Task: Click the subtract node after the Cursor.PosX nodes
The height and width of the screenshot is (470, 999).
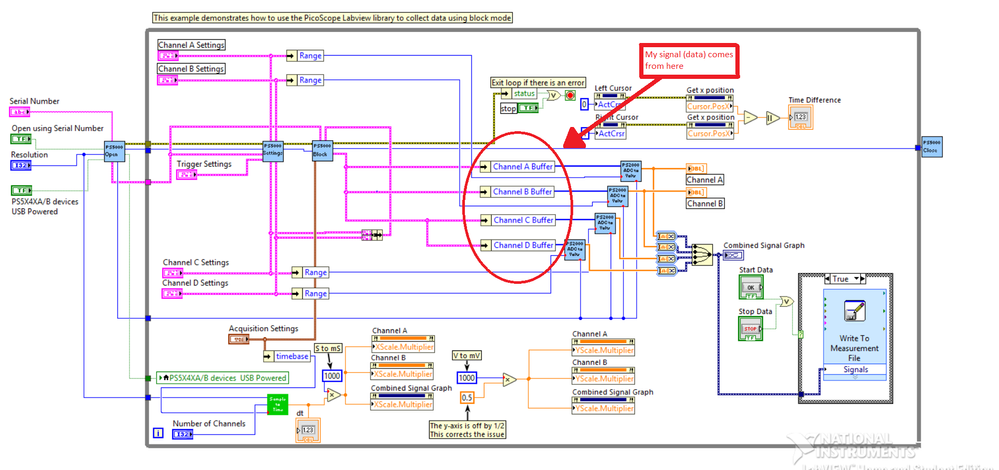Action: click(751, 118)
